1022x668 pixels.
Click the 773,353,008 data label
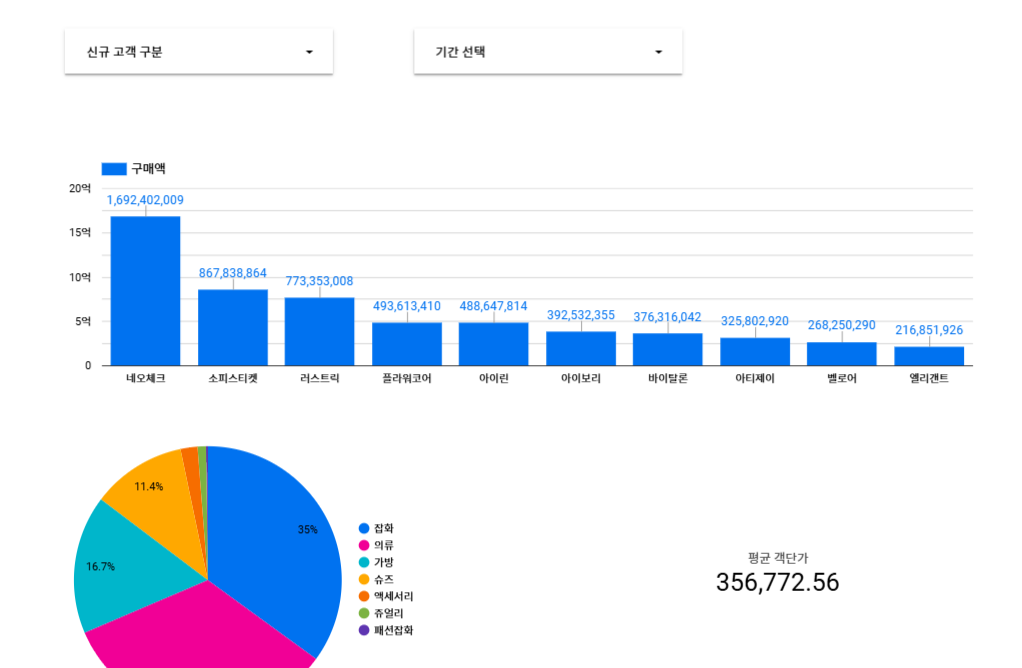click(319, 281)
